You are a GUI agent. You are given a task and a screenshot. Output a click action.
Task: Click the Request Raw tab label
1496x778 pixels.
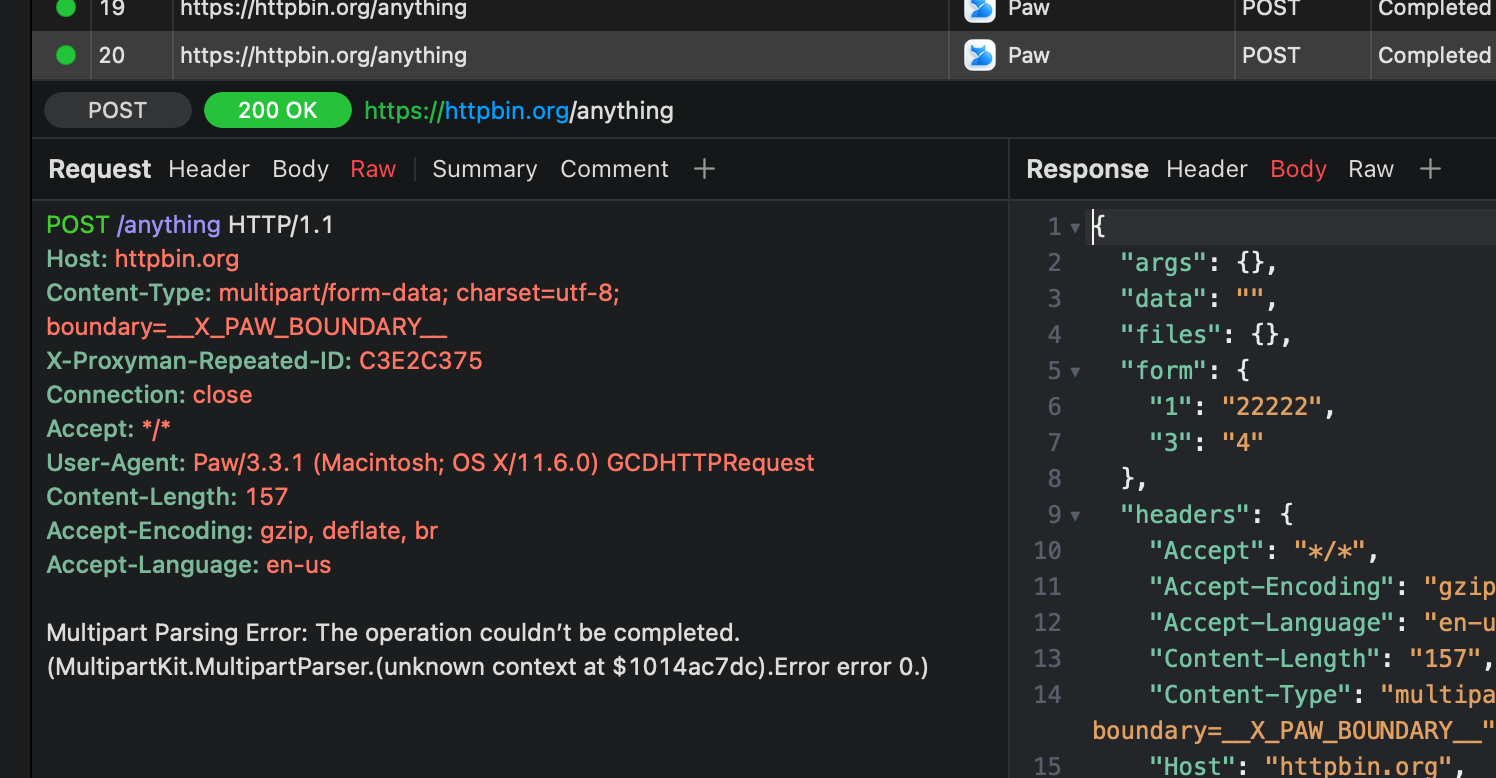pos(373,169)
